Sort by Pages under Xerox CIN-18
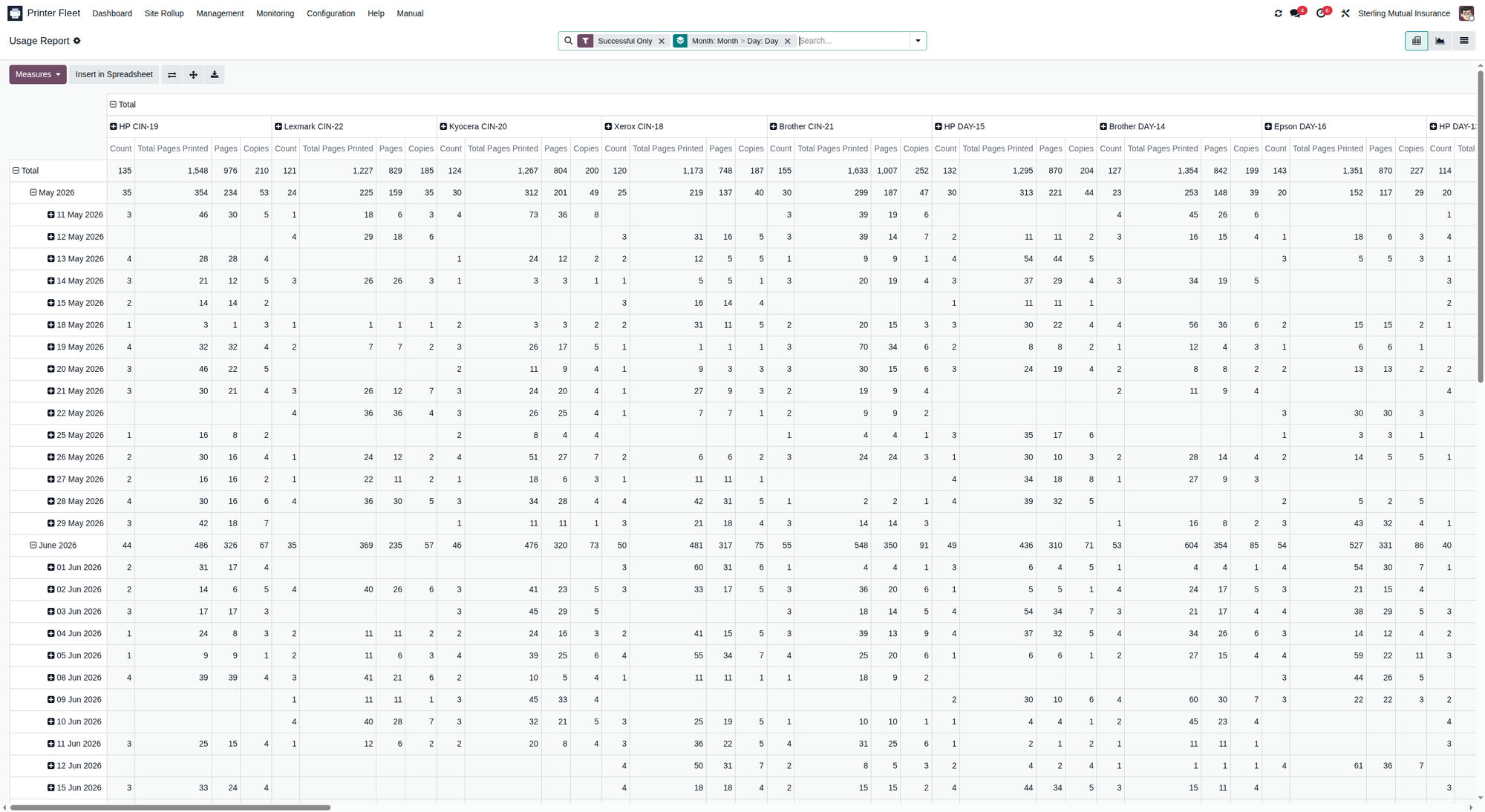The height and width of the screenshot is (812, 1485). coord(720,149)
